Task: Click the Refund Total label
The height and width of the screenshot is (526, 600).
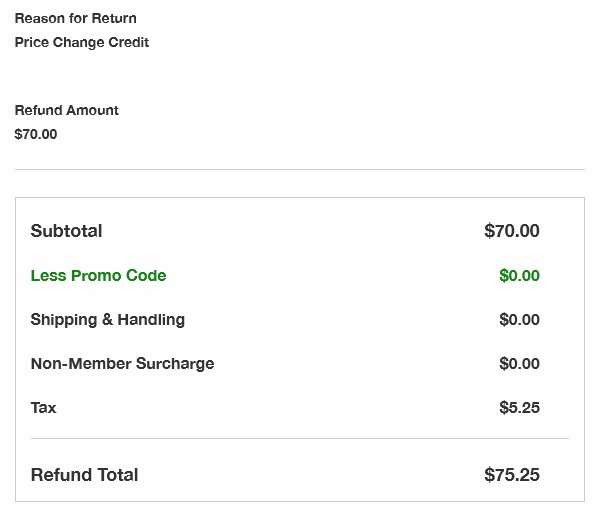Action: coord(84,475)
